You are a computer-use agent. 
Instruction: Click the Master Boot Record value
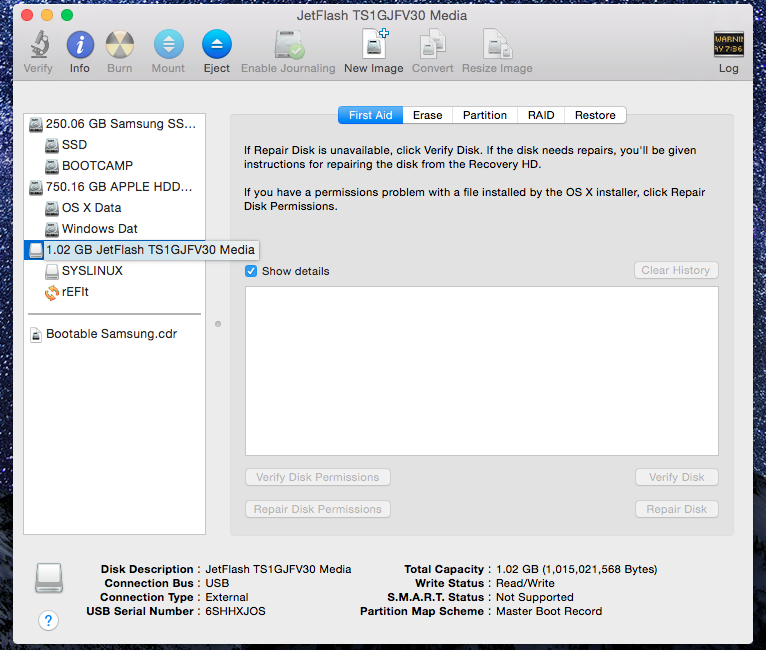(x=549, y=611)
